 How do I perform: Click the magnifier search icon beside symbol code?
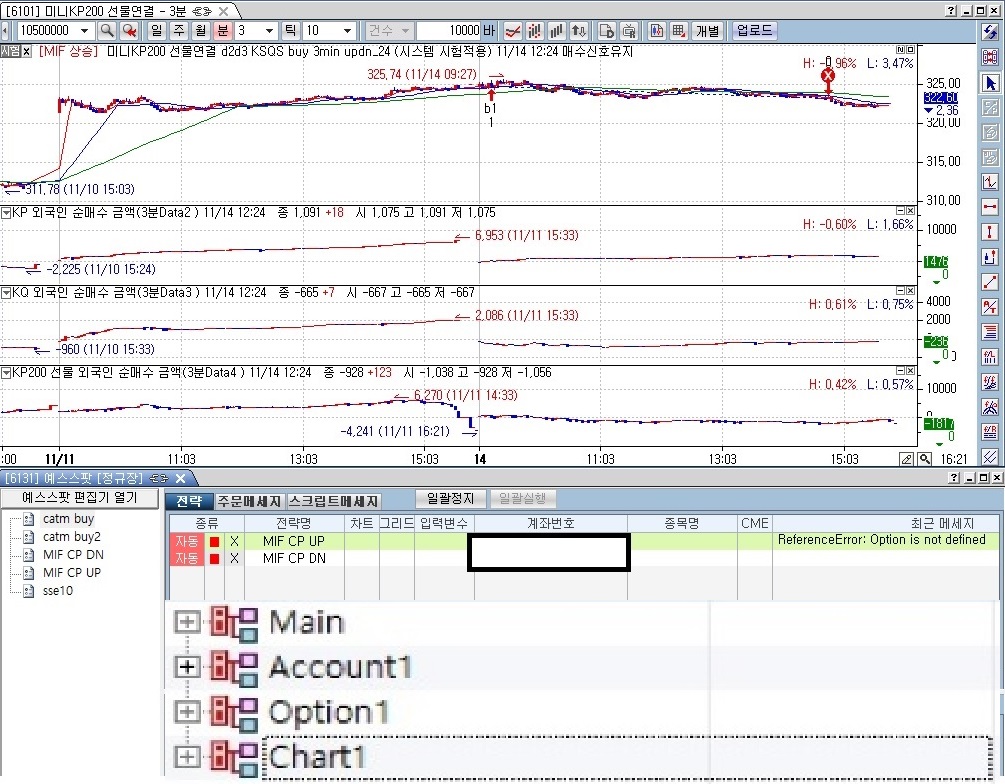point(107,31)
